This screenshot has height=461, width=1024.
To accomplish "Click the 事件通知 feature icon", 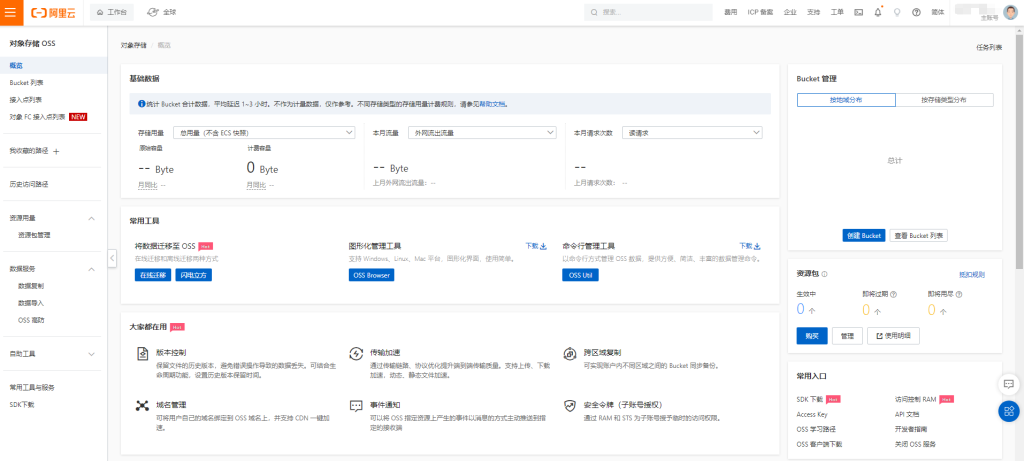I will click(356, 405).
